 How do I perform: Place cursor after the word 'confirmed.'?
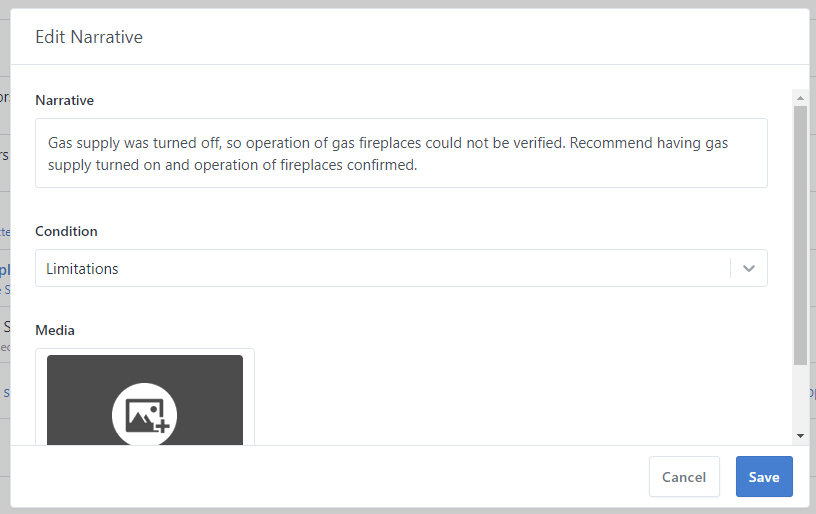[x=418, y=166]
